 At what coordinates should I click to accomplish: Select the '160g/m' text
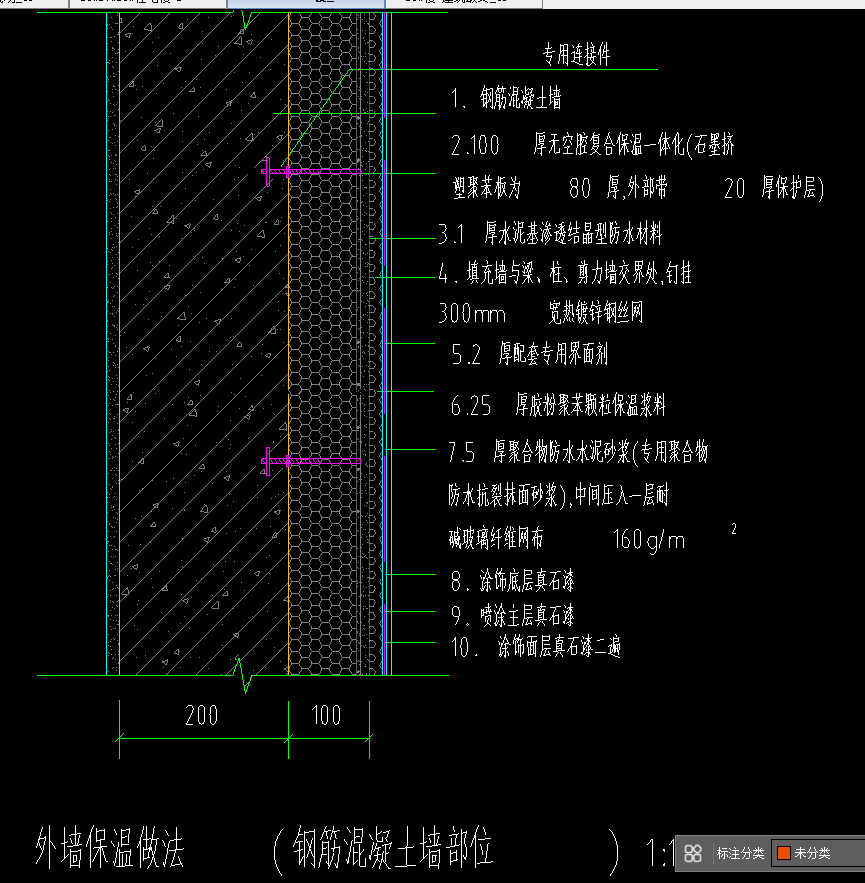(x=649, y=539)
